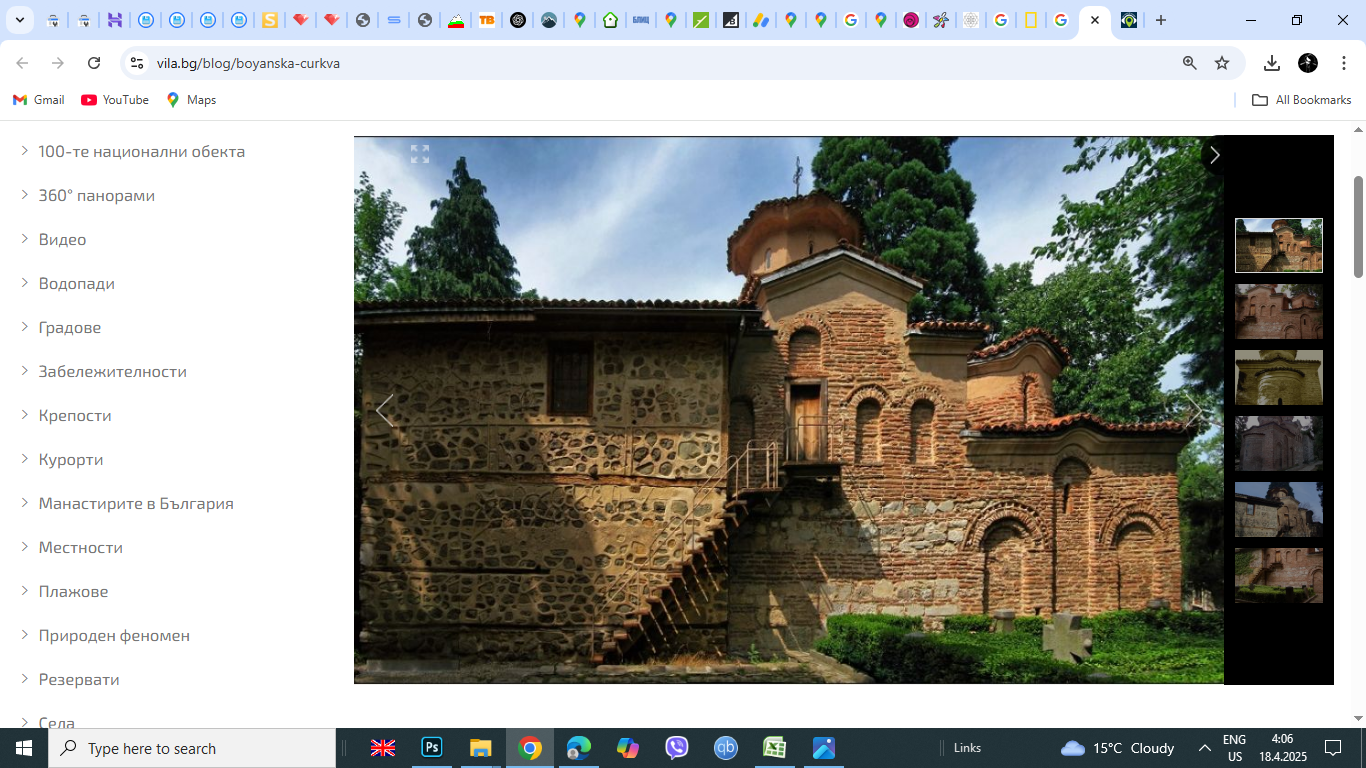
Task: Open the Chrome profile avatar
Action: 1308,63
